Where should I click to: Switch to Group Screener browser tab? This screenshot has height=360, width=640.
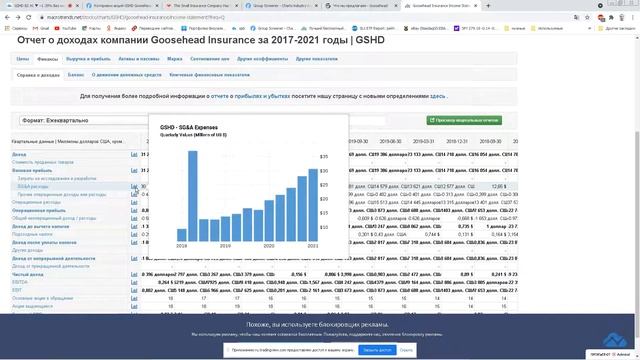(280, 6)
